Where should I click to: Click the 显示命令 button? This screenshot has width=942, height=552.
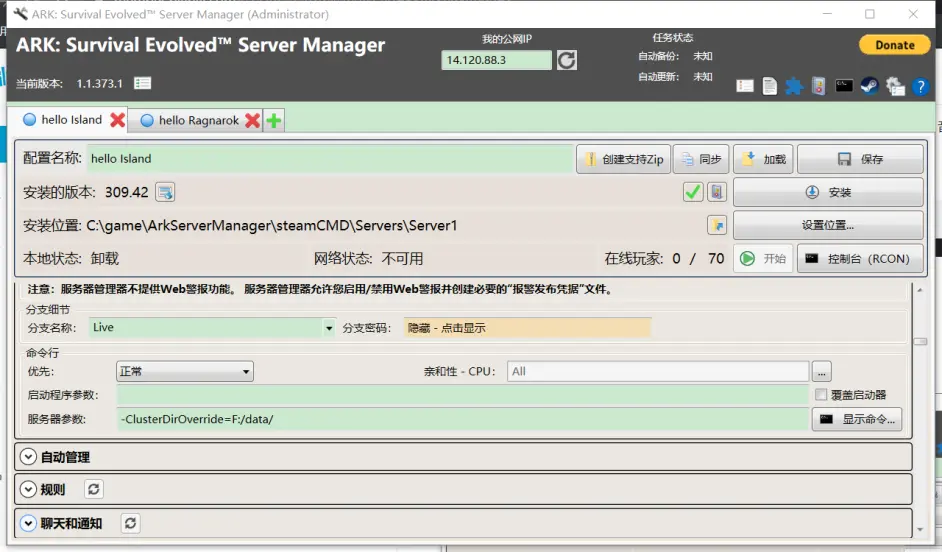857,419
